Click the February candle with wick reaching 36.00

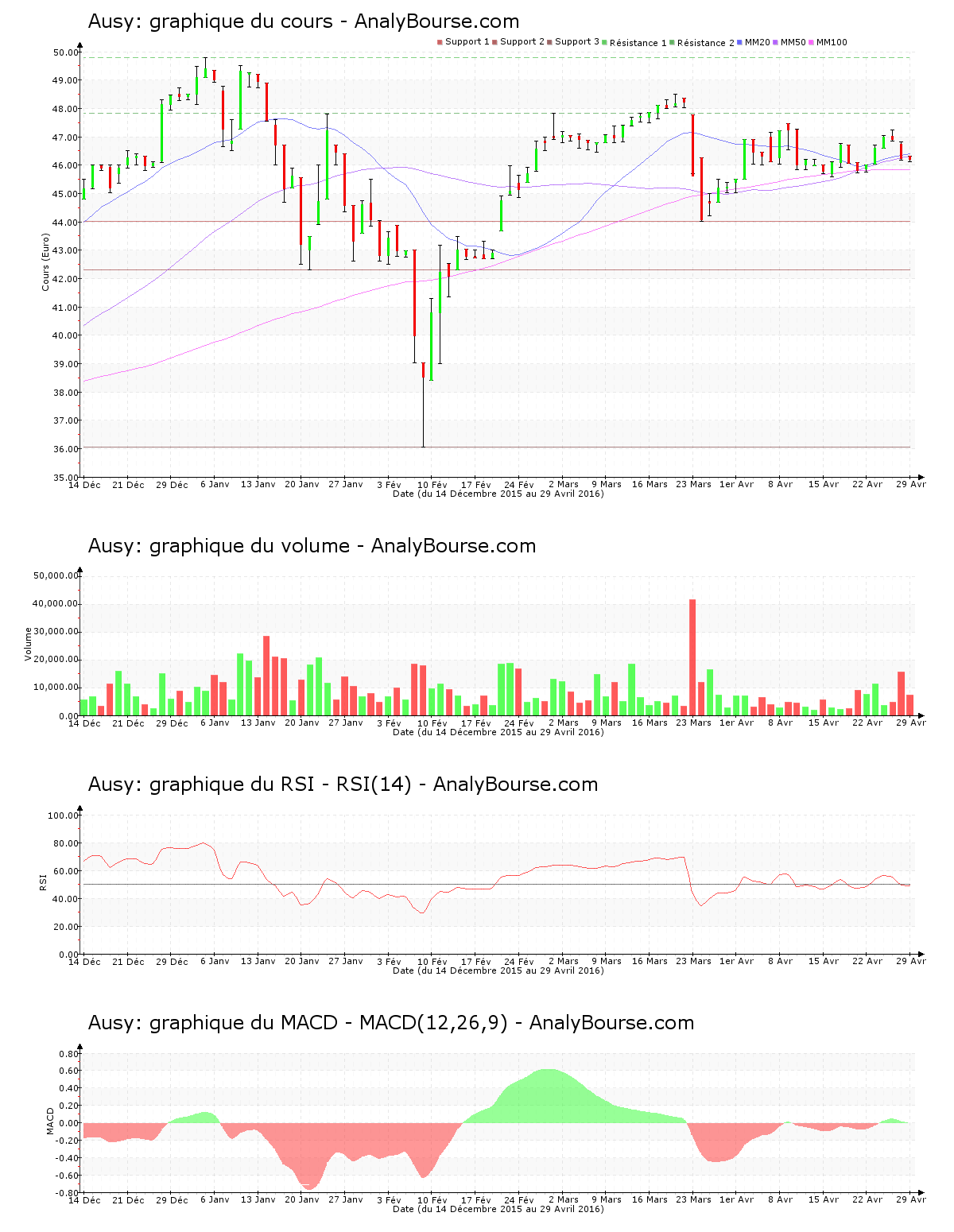423,405
